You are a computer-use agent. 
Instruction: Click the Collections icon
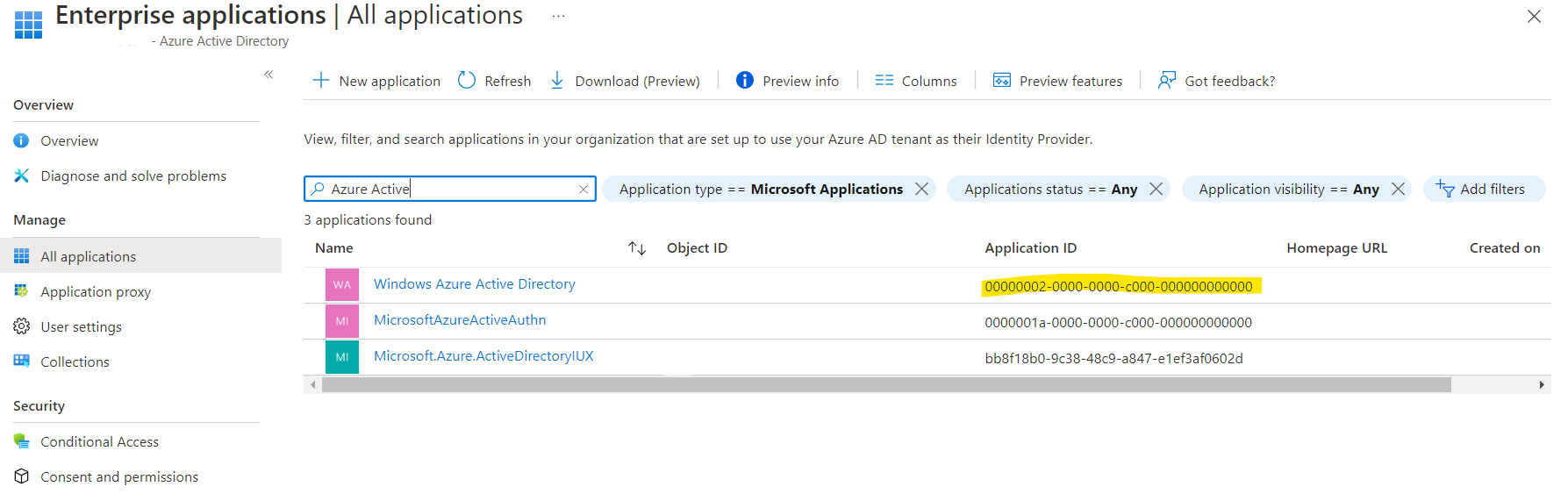21,361
